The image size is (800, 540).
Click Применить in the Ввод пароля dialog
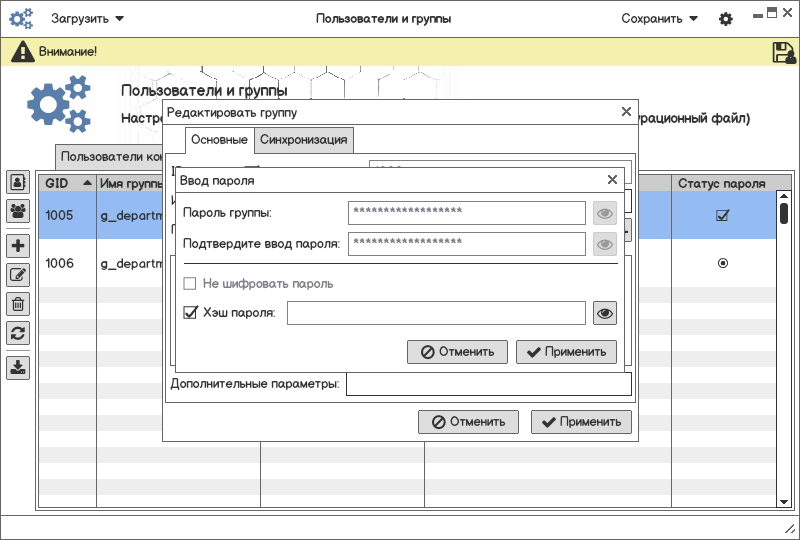coord(566,352)
